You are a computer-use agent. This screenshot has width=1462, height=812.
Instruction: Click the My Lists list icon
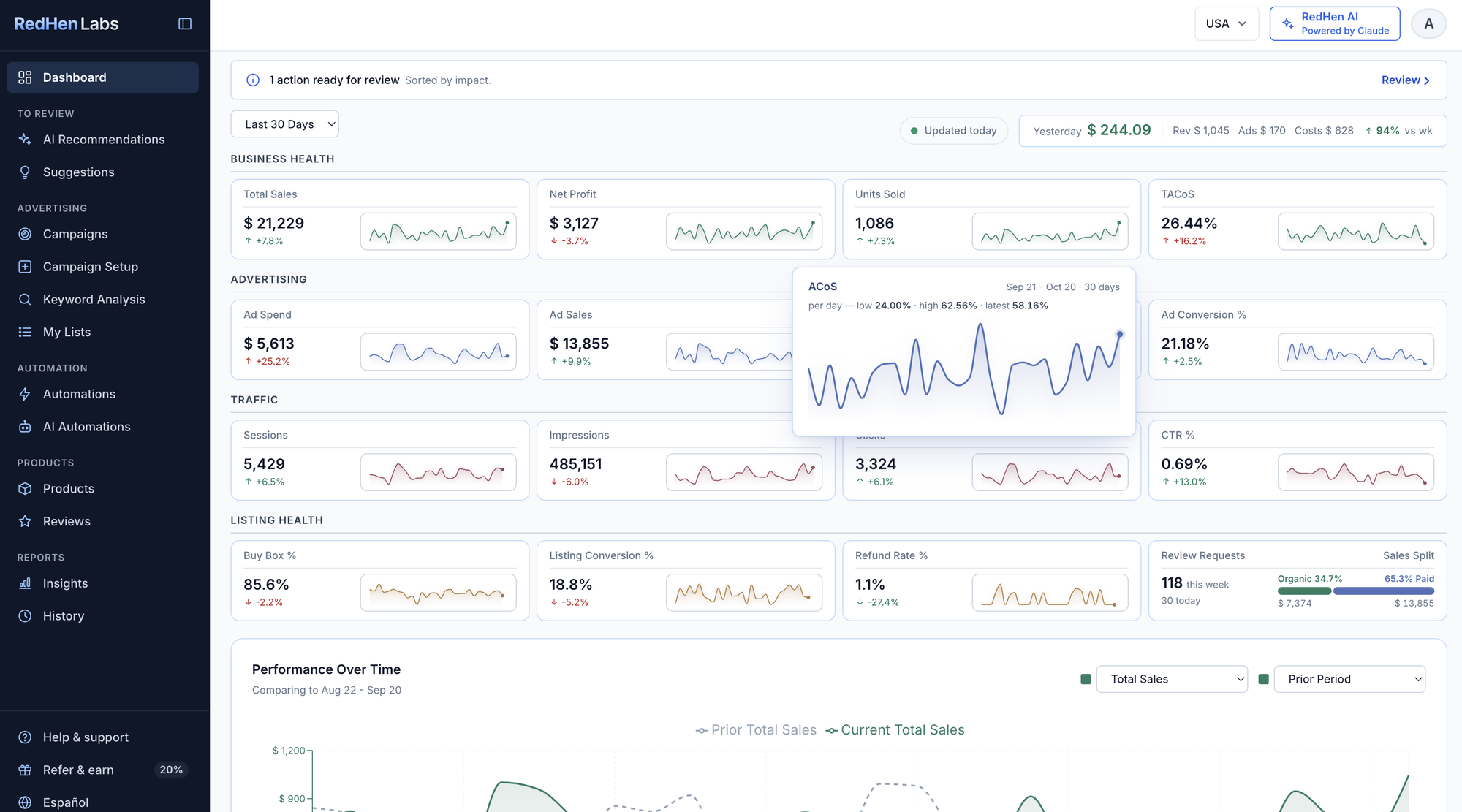point(25,332)
